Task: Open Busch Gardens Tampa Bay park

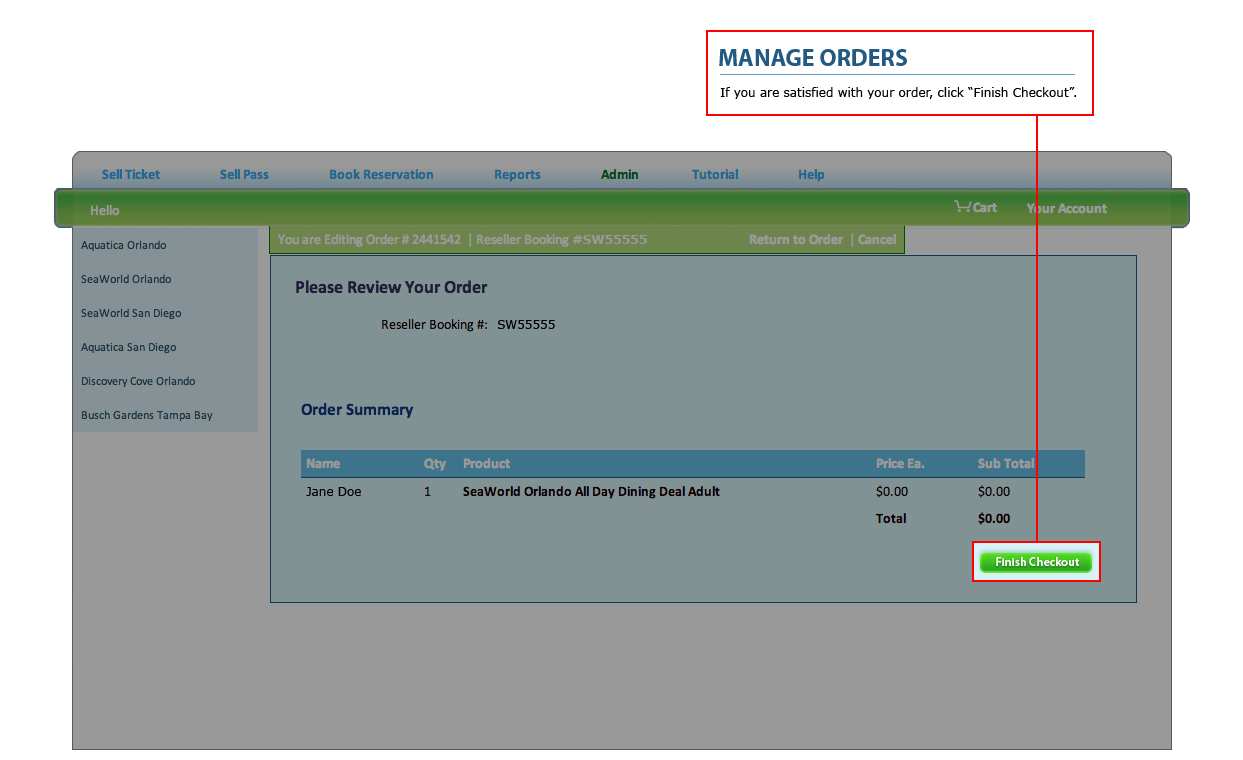Action: pos(147,415)
